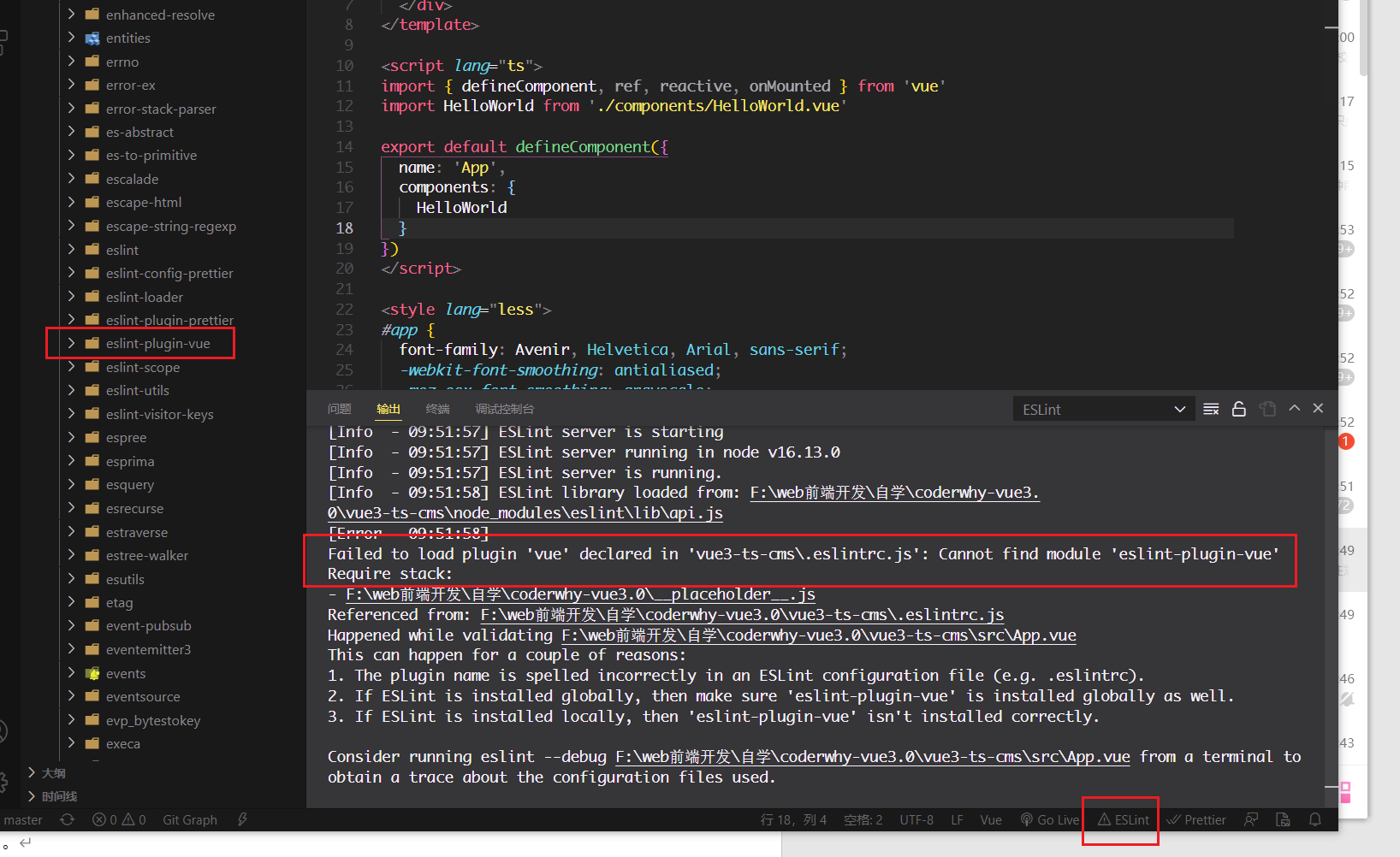Screen dimensions: 1400x857
Task: Switch to the 输出 tab
Action: [x=389, y=409]
